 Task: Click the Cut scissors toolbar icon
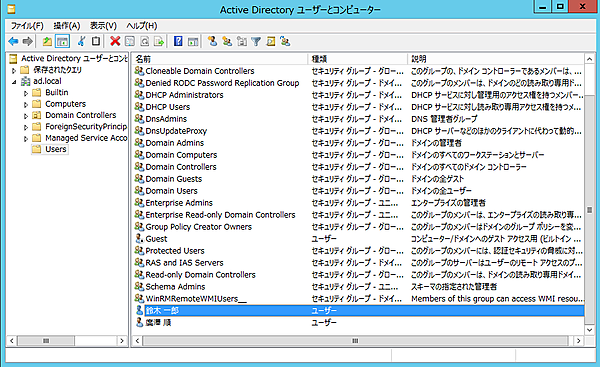tap(82, 41)
